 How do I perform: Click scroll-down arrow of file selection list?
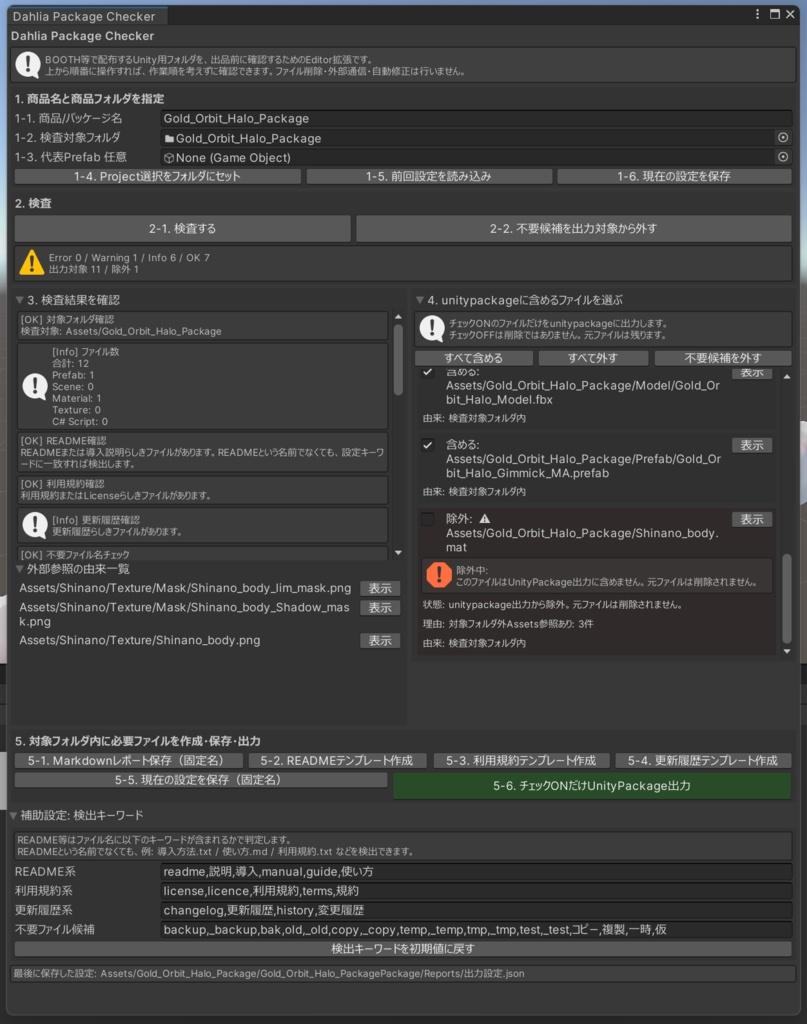787,651
